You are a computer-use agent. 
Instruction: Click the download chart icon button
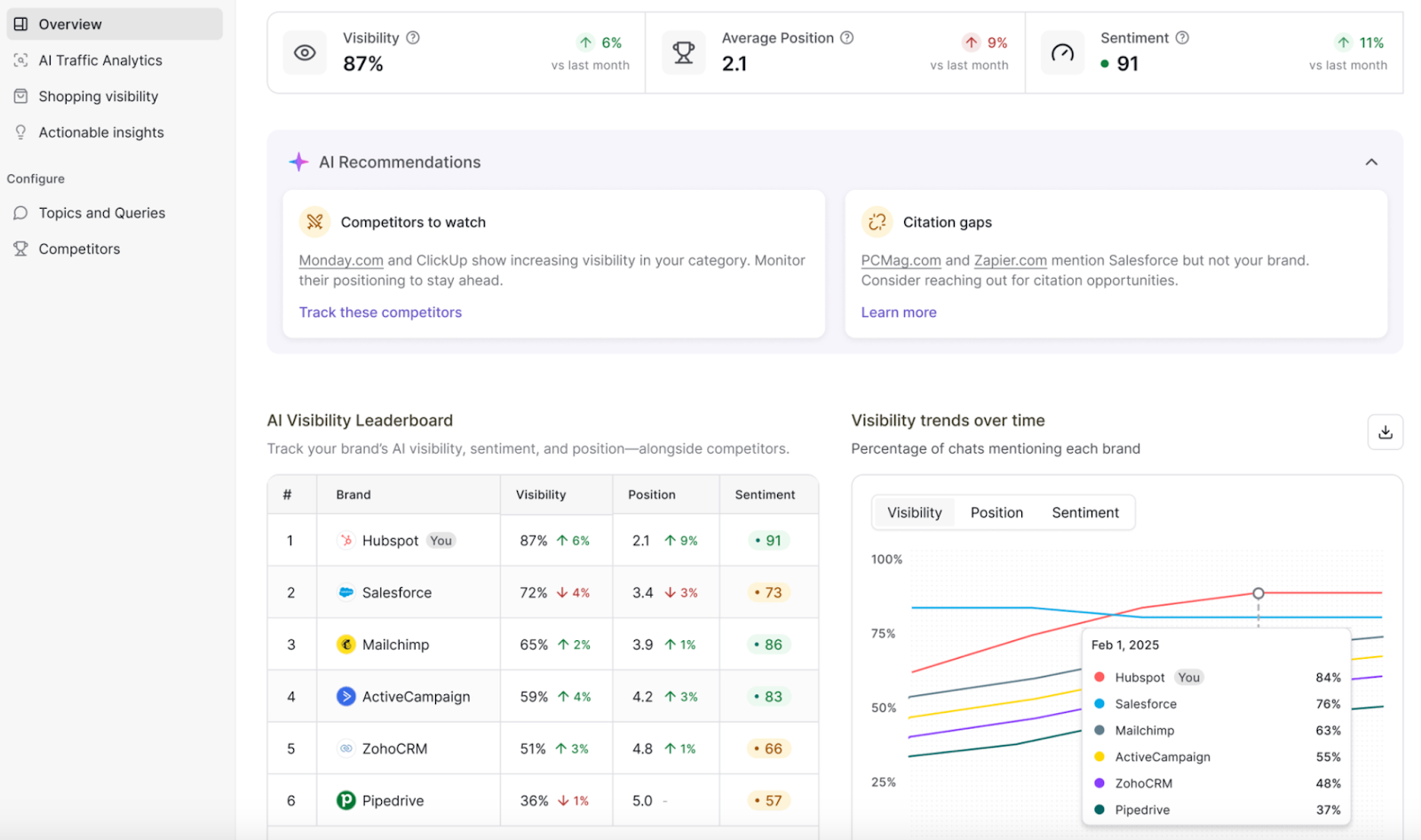[1385, 432]
